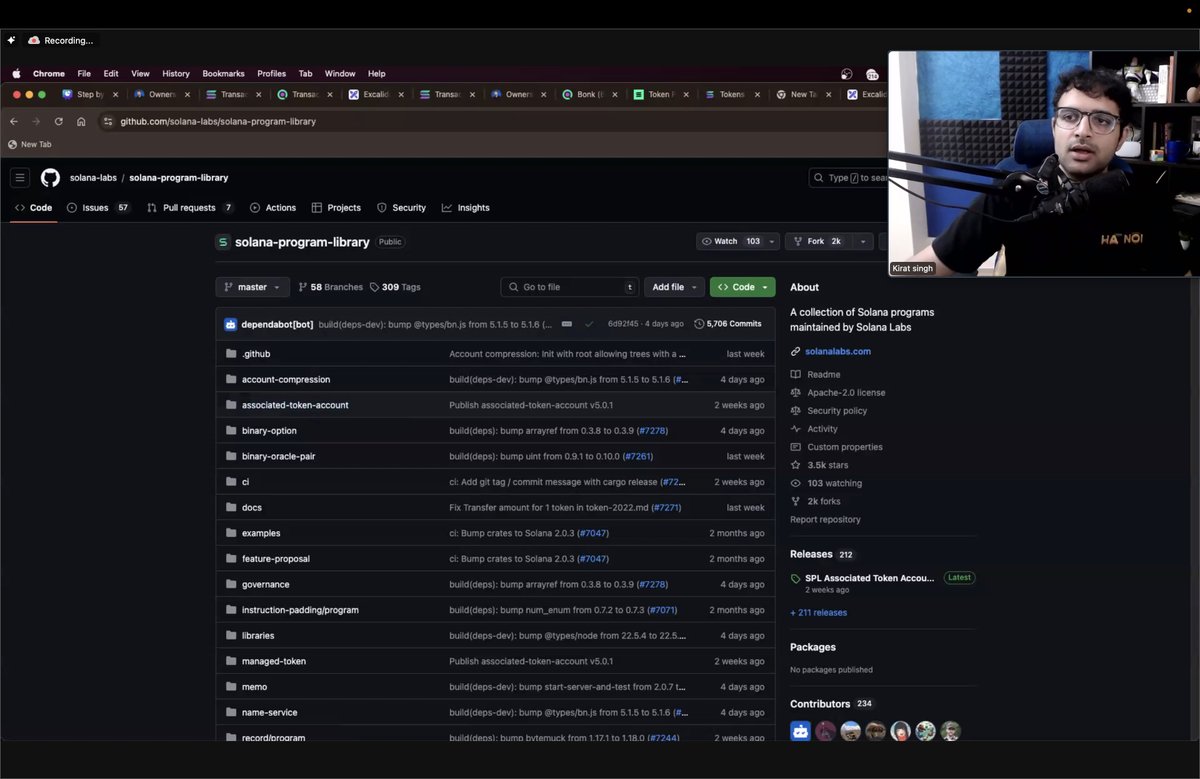The height and width of the screenshot is (779, 1200).
Task: Click the browser address bar URL
Action: (218, 121)
